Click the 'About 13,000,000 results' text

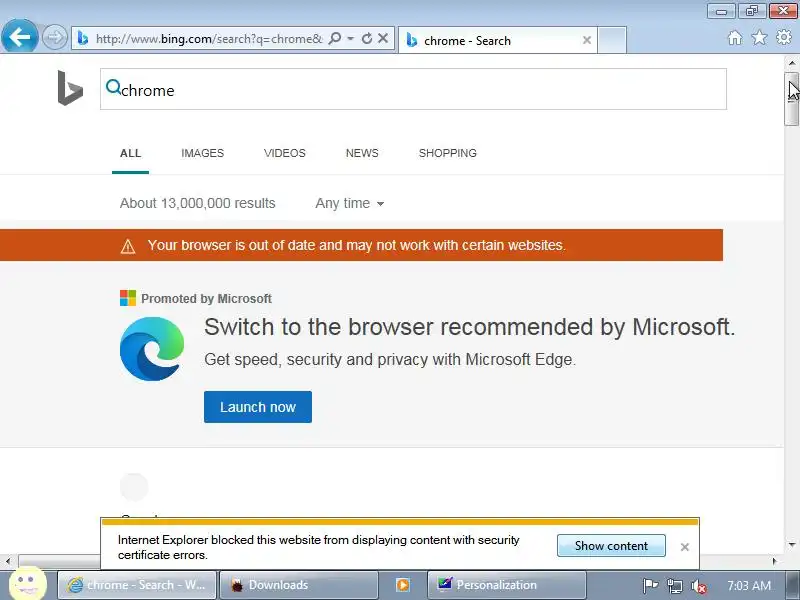click(x=197, y=203)
